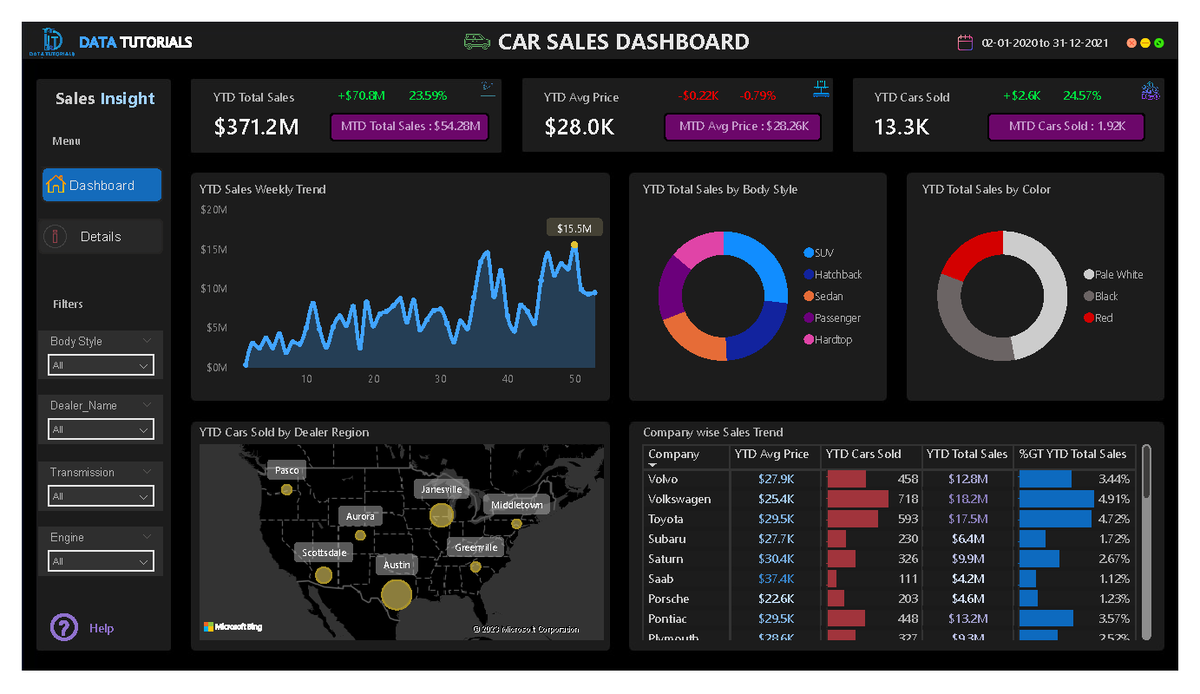This screenshot has height=694, width=1200.
Task: Toggle the green circle indicator in top bar
Action: point(1161,44)
